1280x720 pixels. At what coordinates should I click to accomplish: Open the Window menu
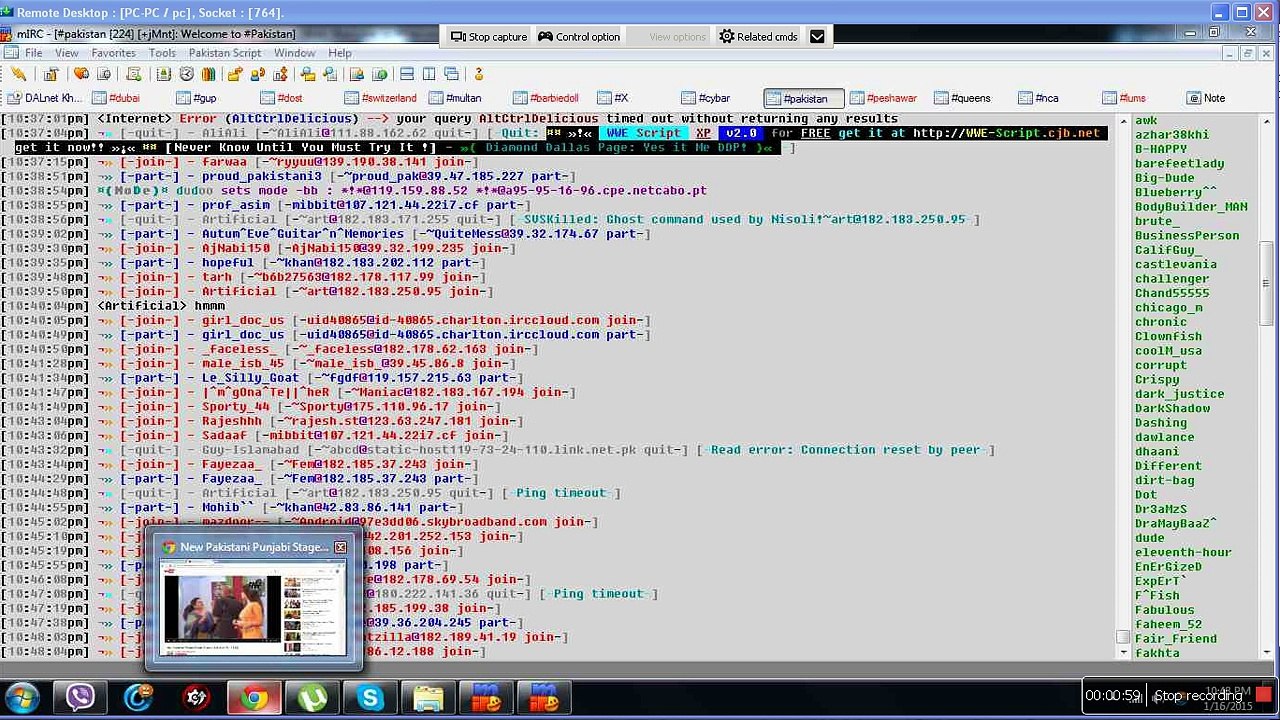295,53
